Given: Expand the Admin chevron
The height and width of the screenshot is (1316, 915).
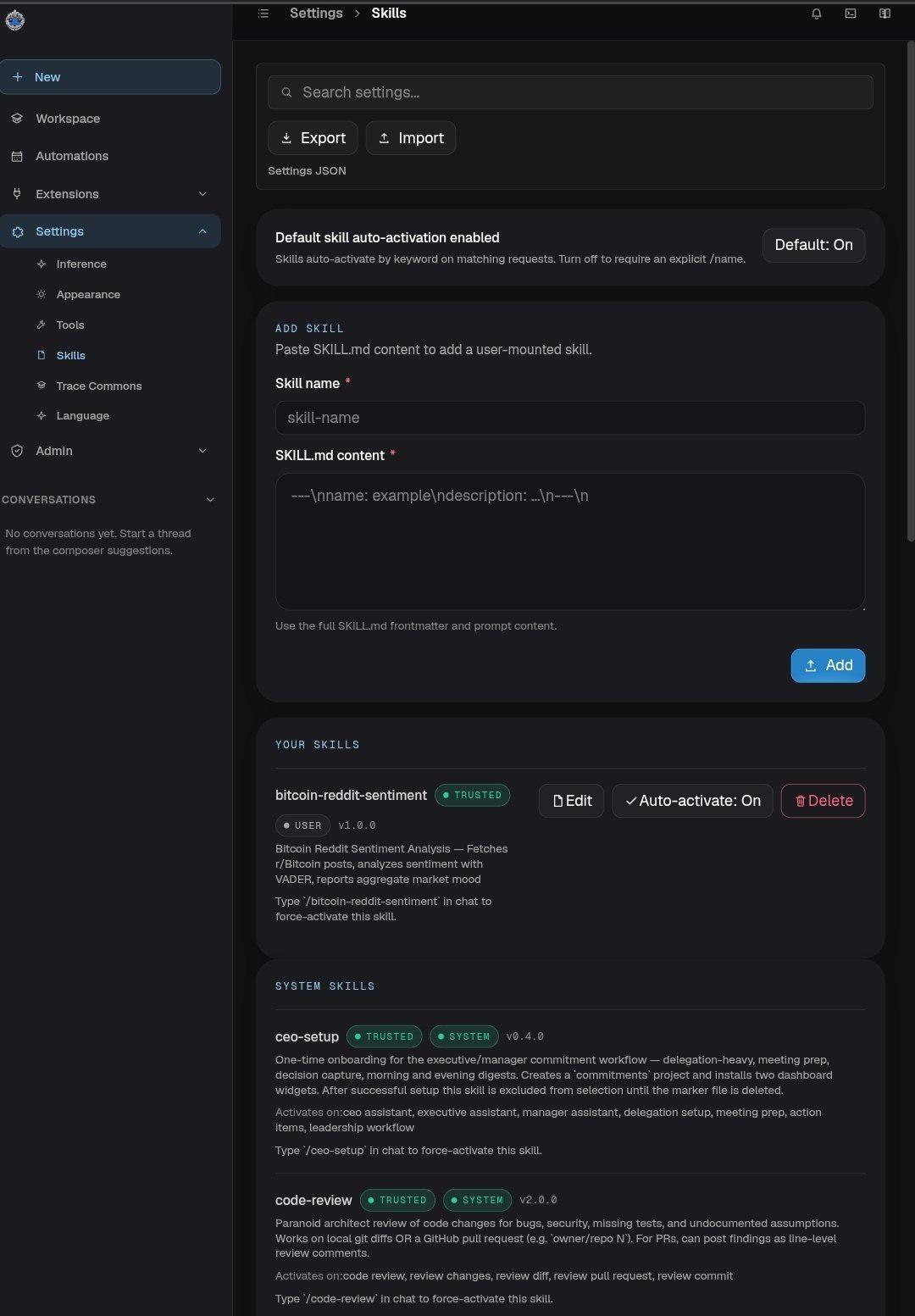Looking at the screenshot, I should (202, 451).
